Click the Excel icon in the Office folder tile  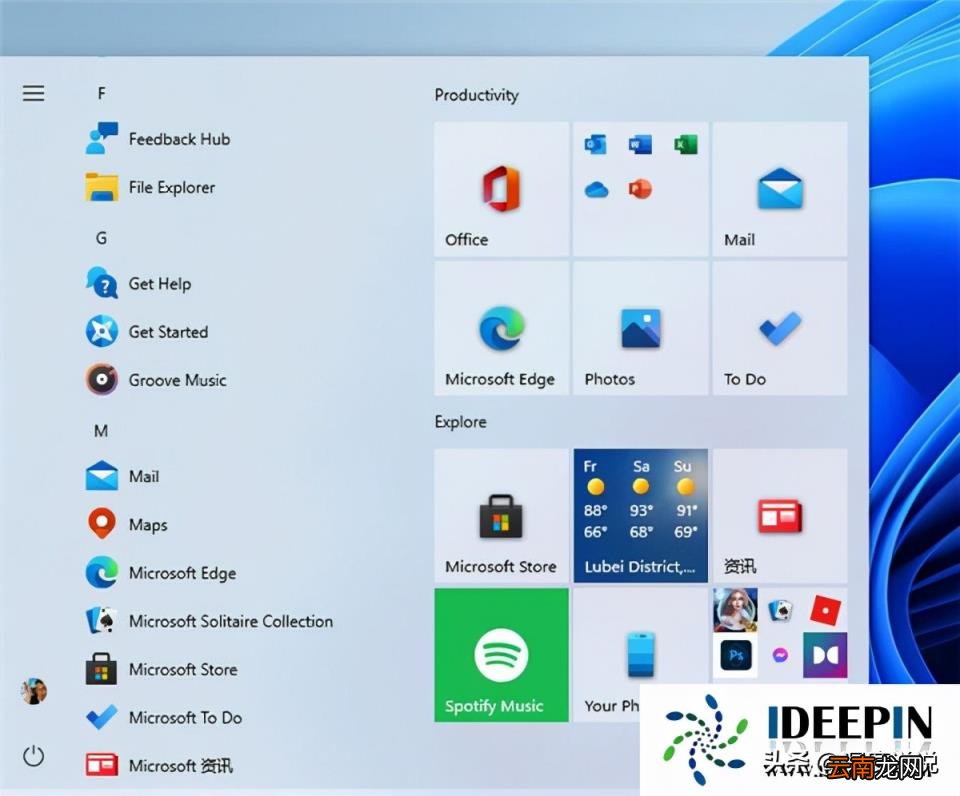686,145
